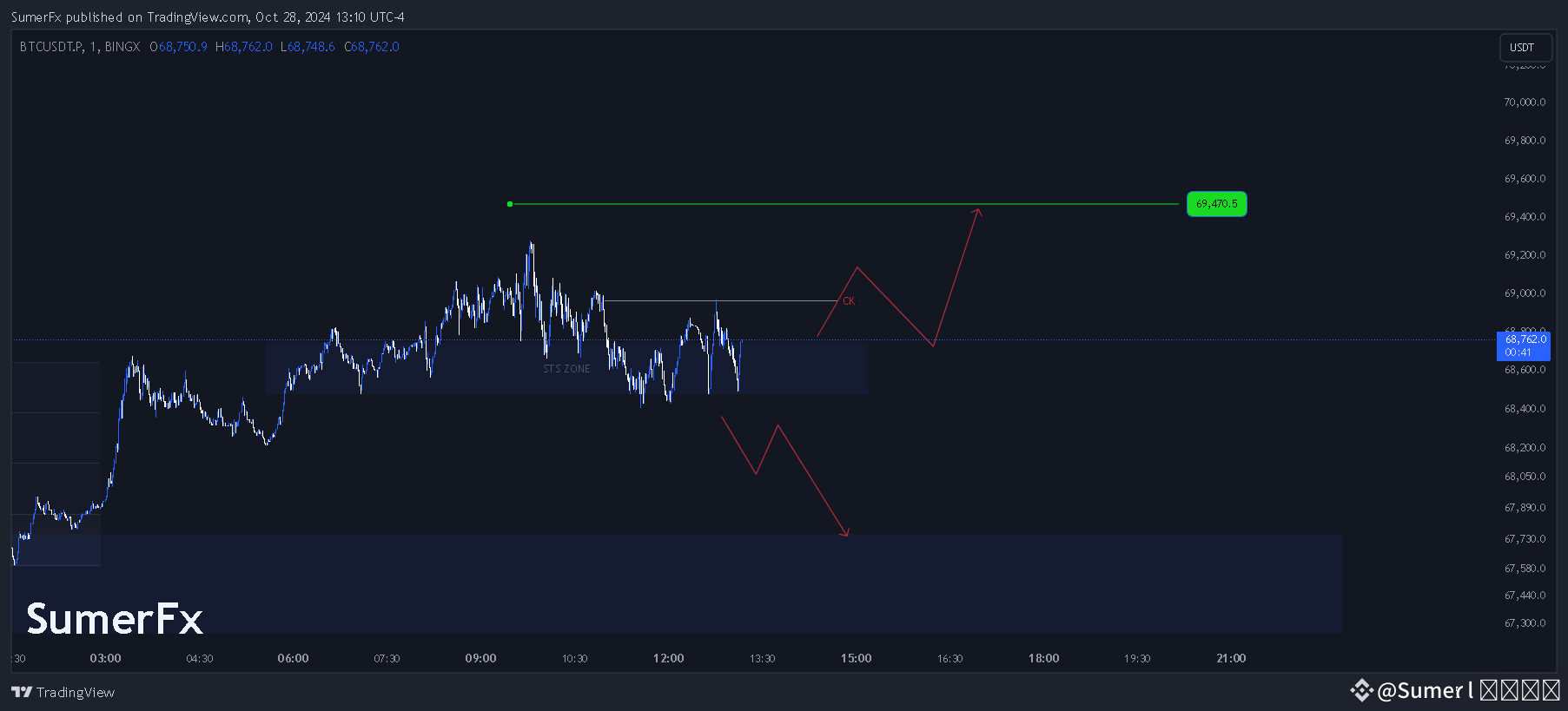
Task: Click the 03:00 time axis label
Action: (x=106, y=658)
